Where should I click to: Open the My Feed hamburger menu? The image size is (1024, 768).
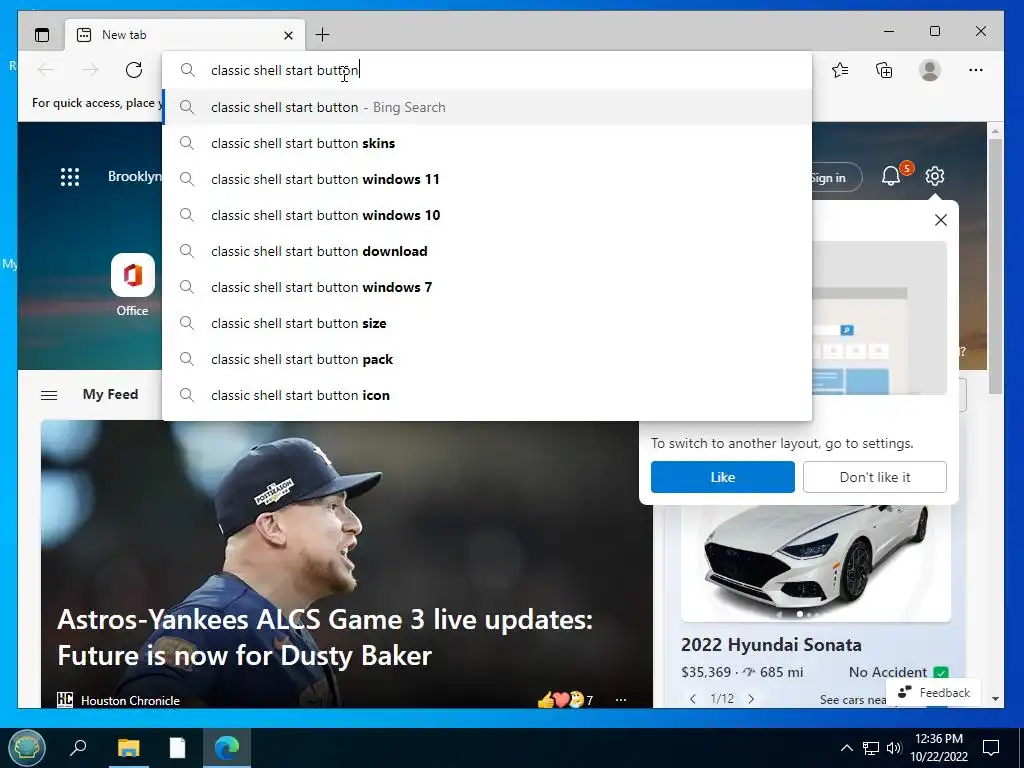click(x=49, y=395)
